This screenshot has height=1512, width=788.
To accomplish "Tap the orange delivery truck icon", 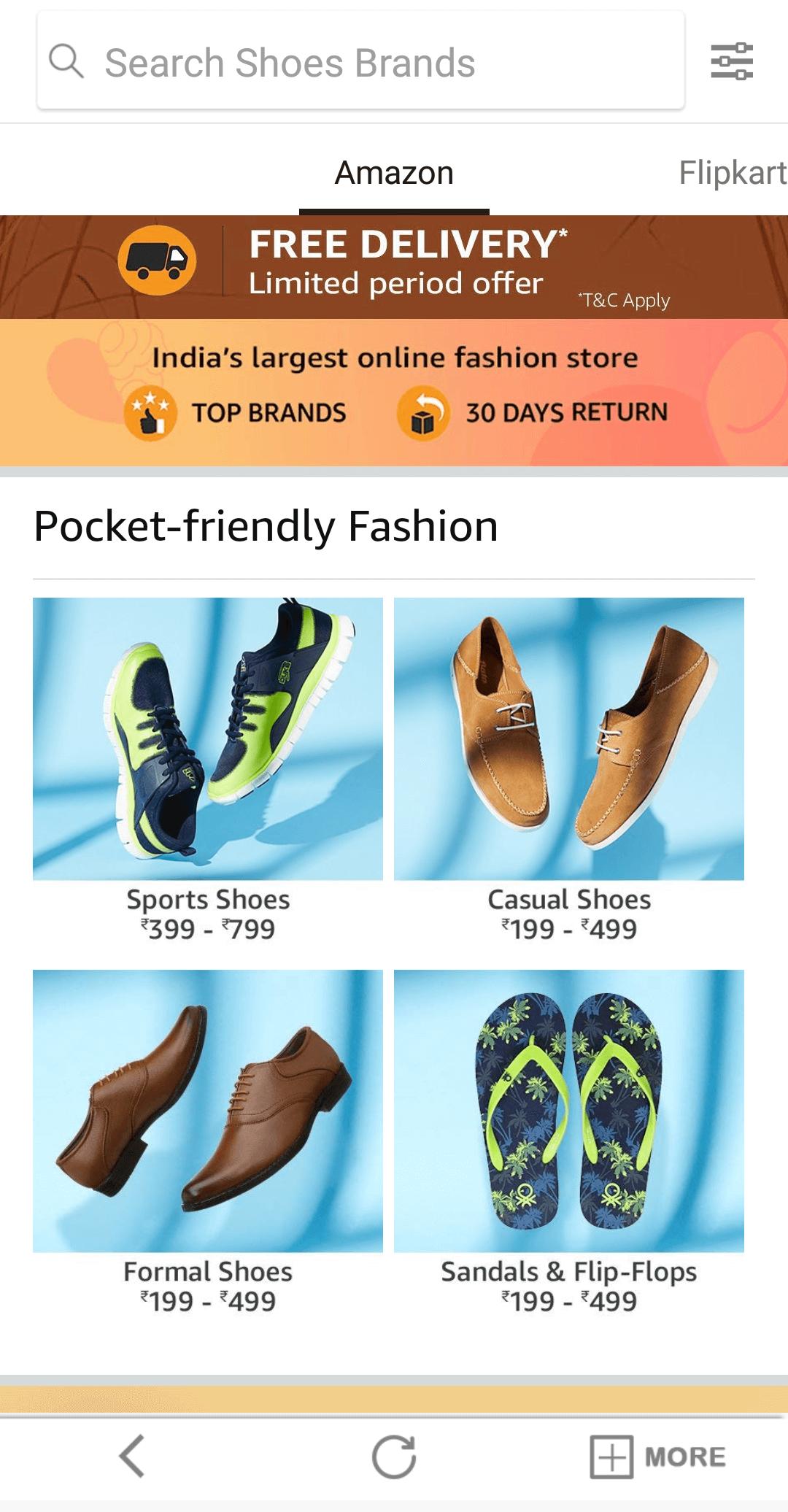I will (157, 261).
